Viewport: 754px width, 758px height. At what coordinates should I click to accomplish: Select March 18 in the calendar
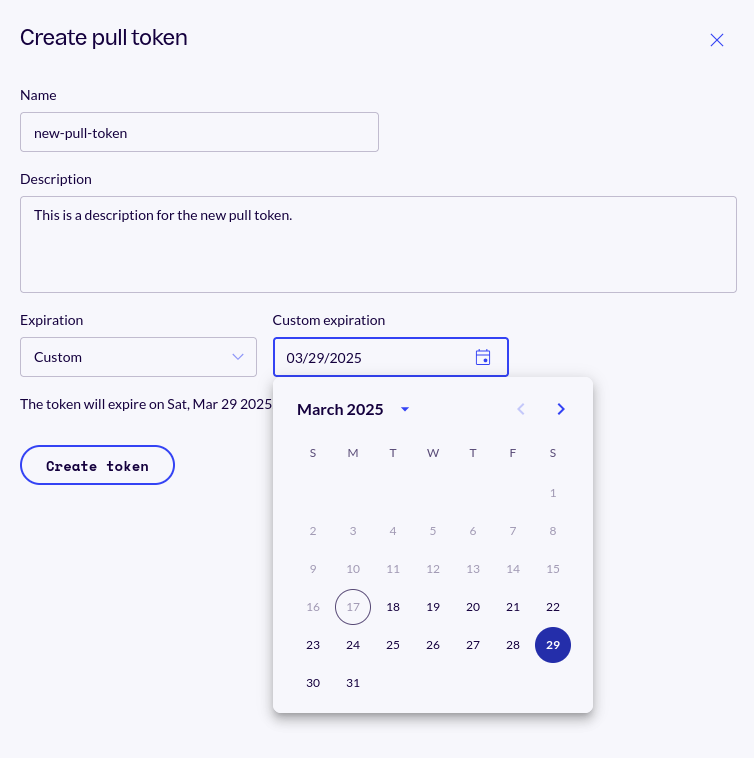(x=393, y=607)
